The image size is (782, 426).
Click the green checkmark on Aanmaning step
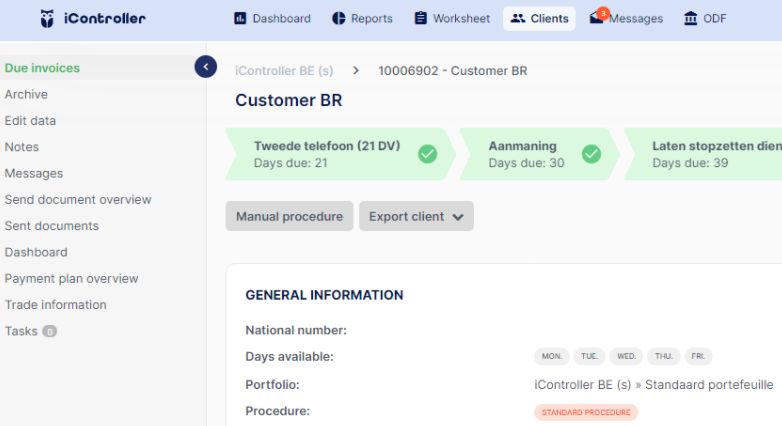pos(591,154)
